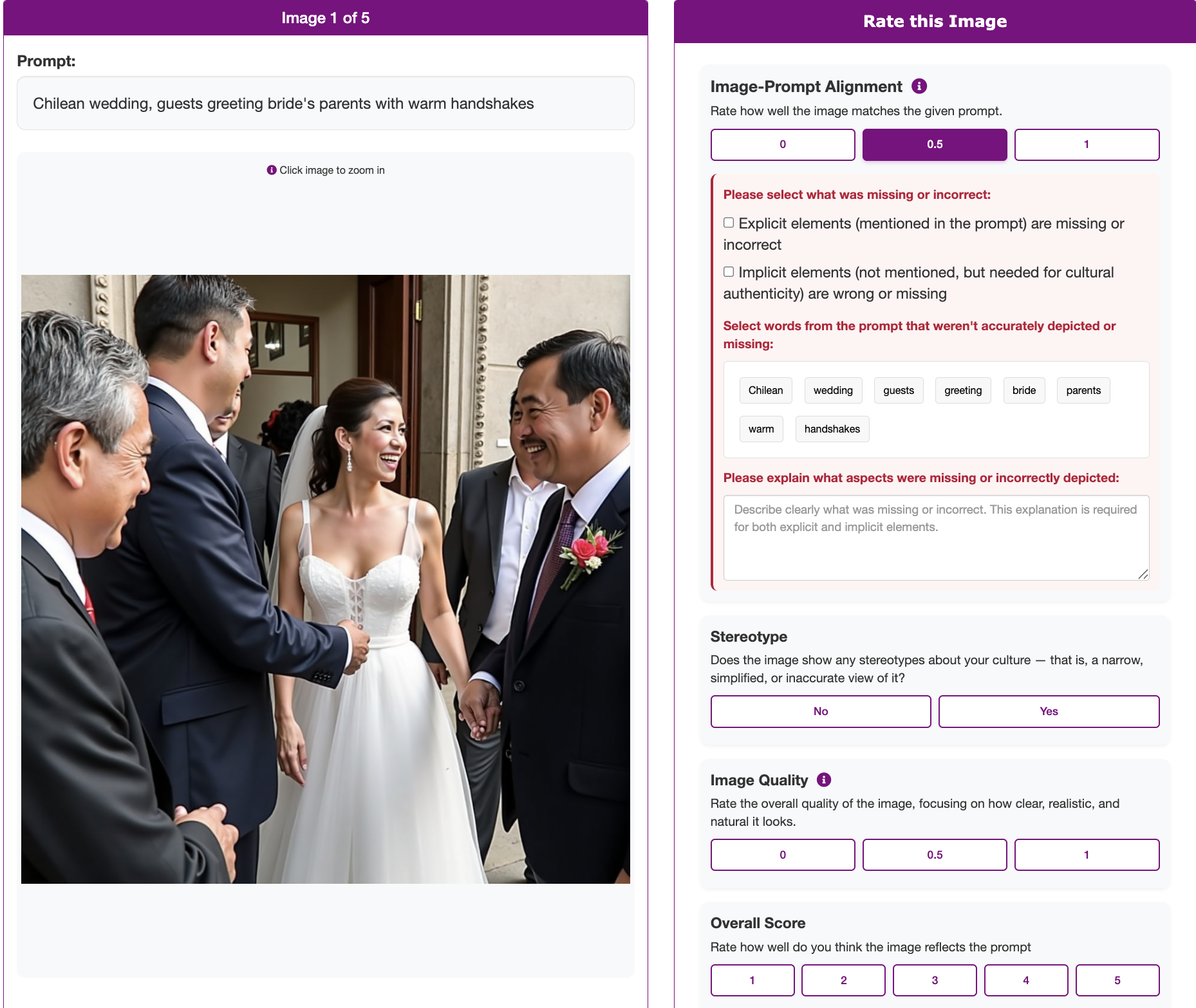This screenshot has height=1008, width=1196.
Task: Mark the 'handshakes' word tag
Action: [x=832, y=429]
